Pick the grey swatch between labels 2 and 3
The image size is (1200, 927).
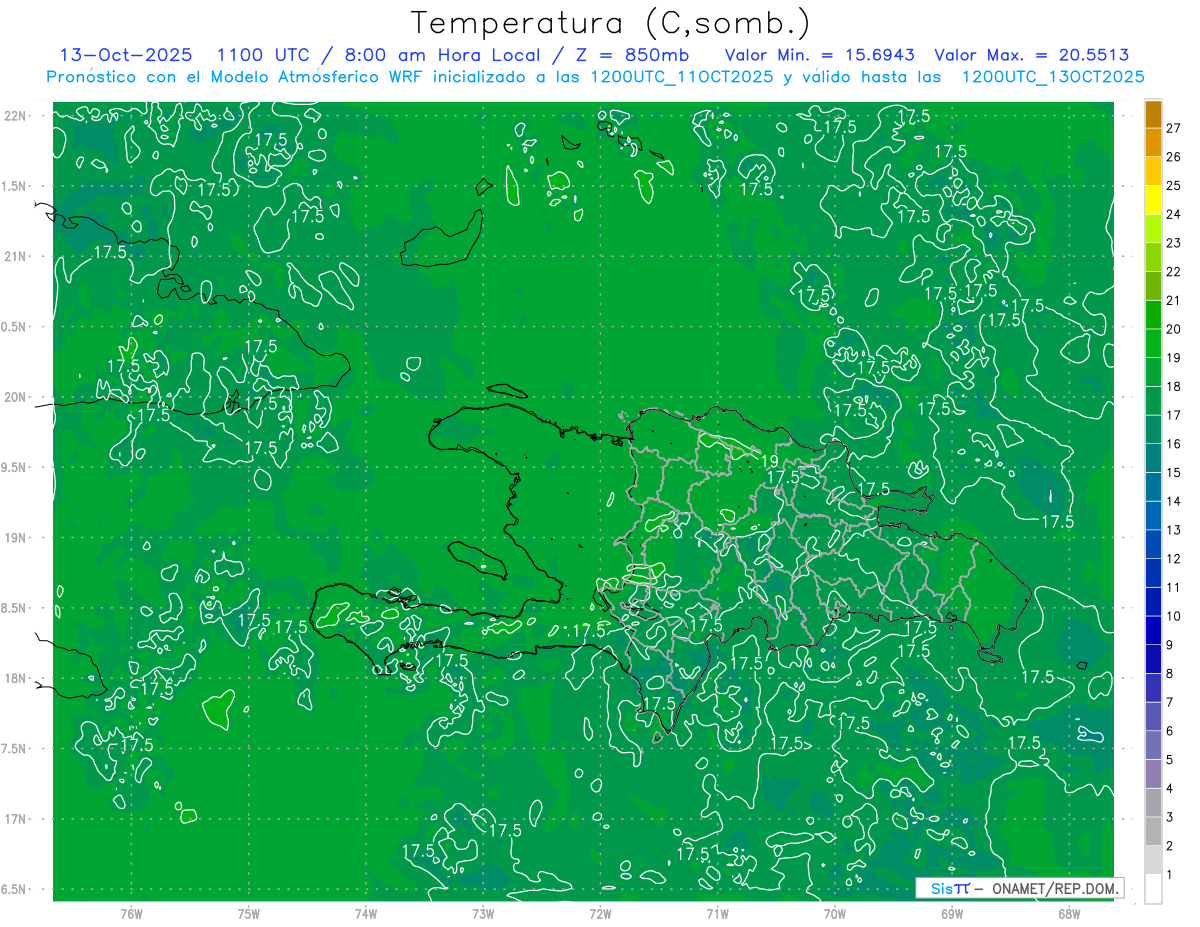click(1153, 832)
